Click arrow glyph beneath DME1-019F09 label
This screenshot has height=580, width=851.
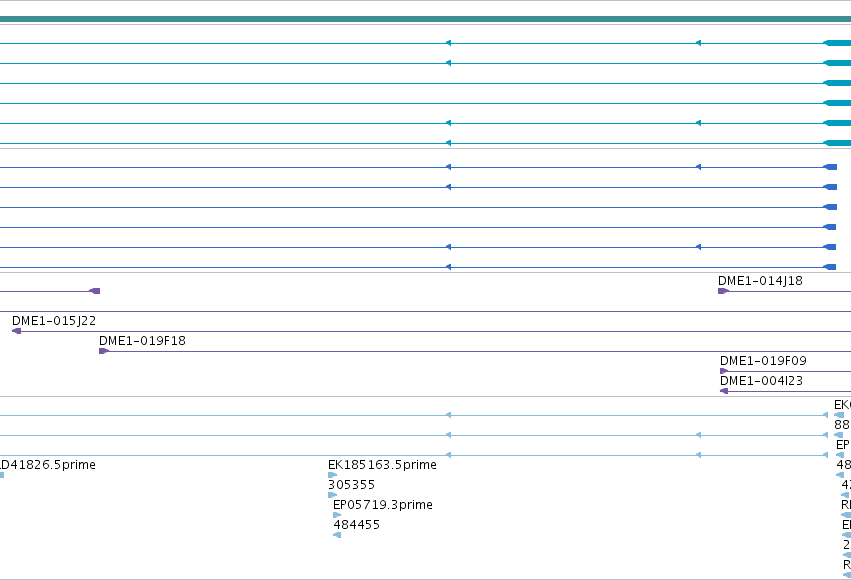724,371
